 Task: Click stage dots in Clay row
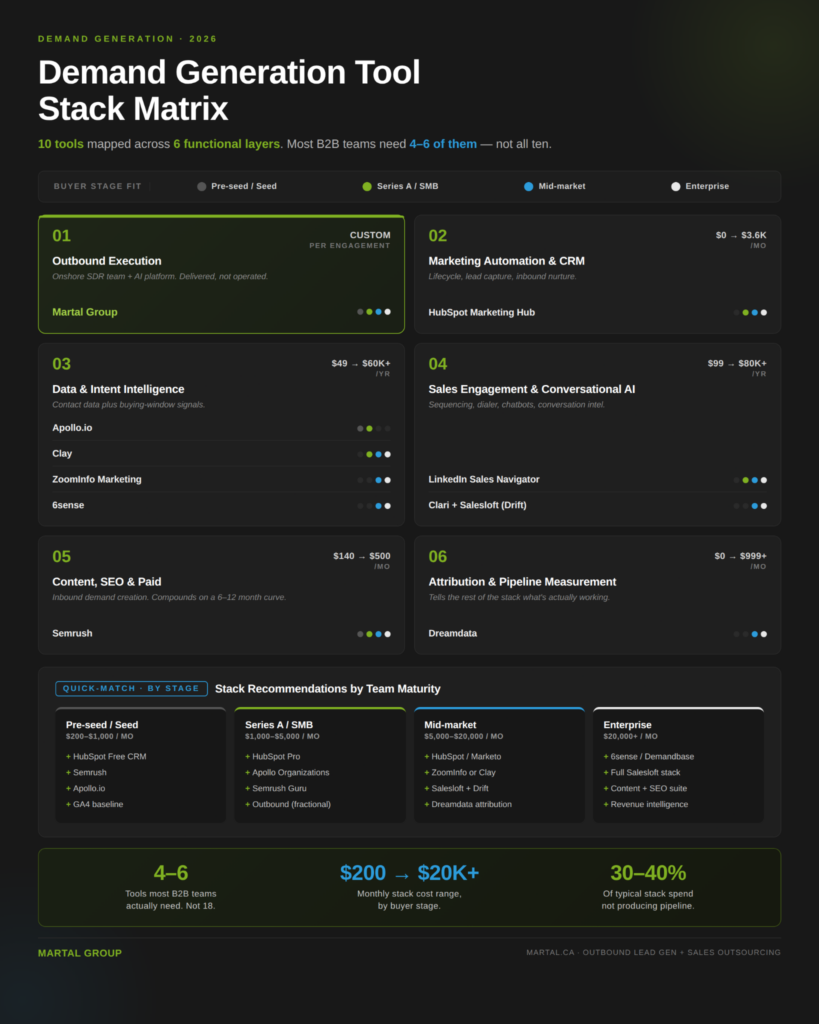(374, 455)
